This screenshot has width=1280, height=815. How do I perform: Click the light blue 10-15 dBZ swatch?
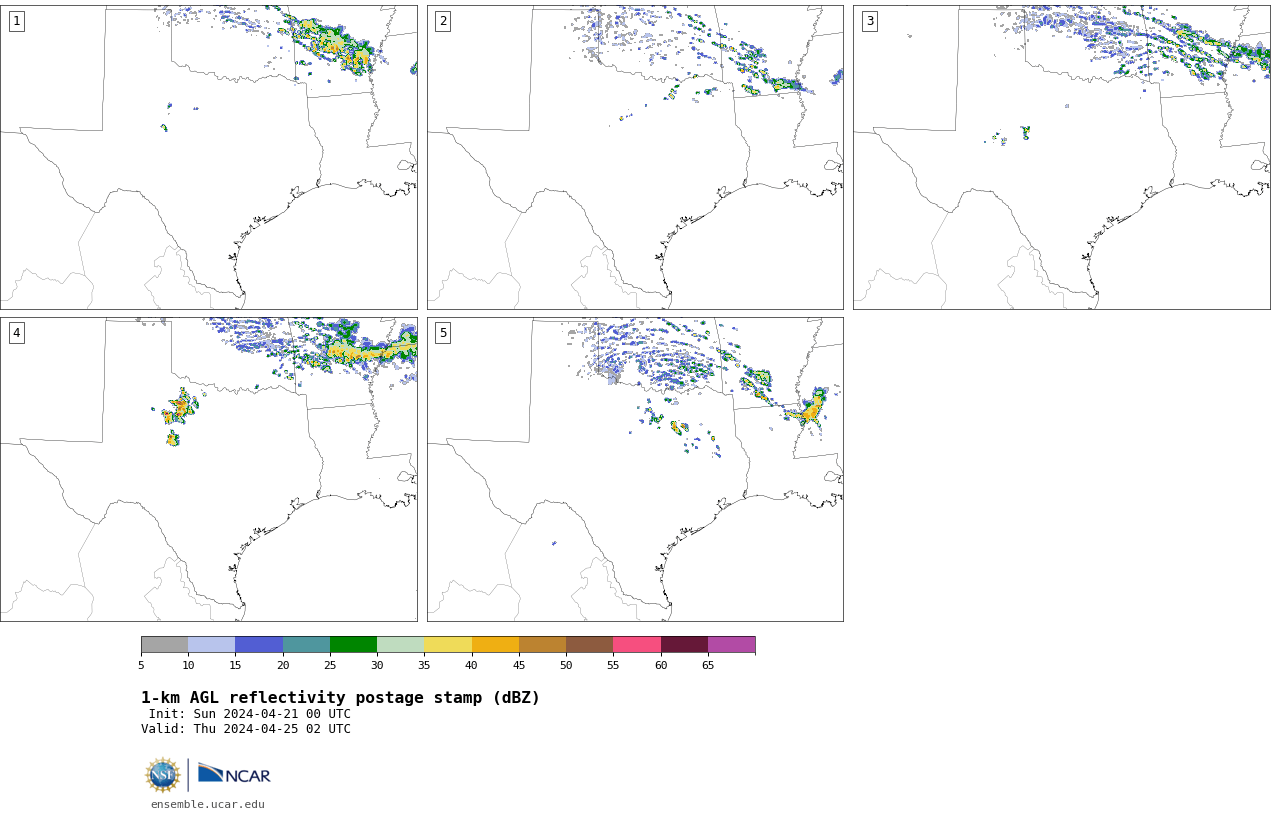click(x=212, y=645)
